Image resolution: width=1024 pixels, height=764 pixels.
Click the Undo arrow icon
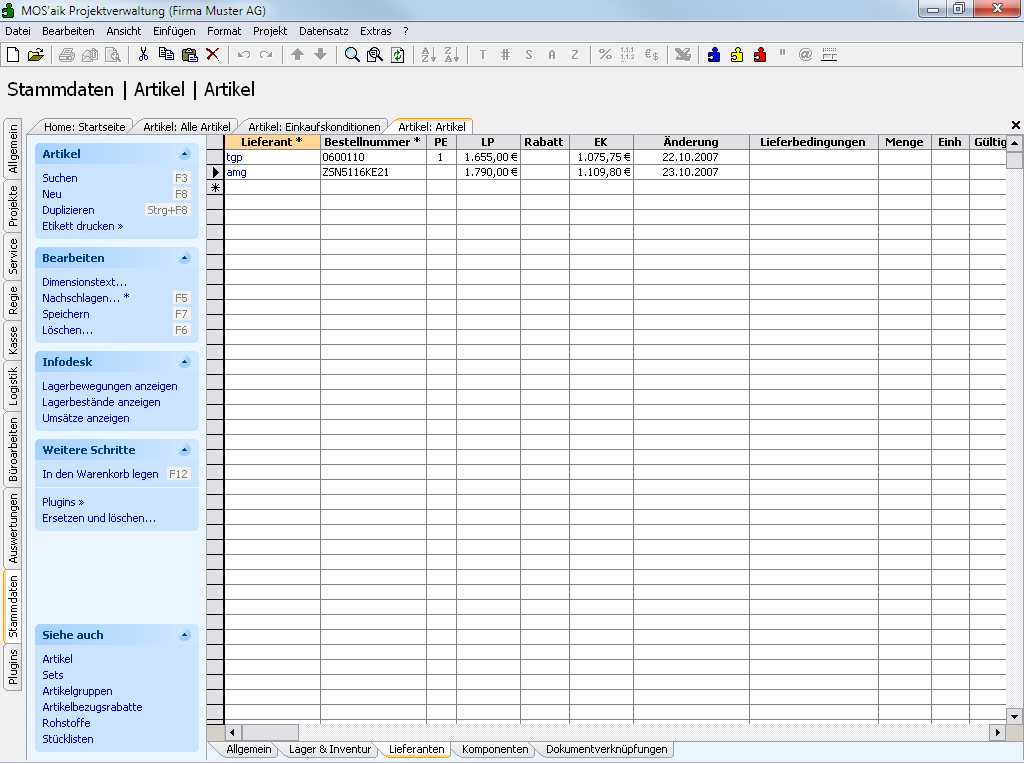[x=244, y=55]
